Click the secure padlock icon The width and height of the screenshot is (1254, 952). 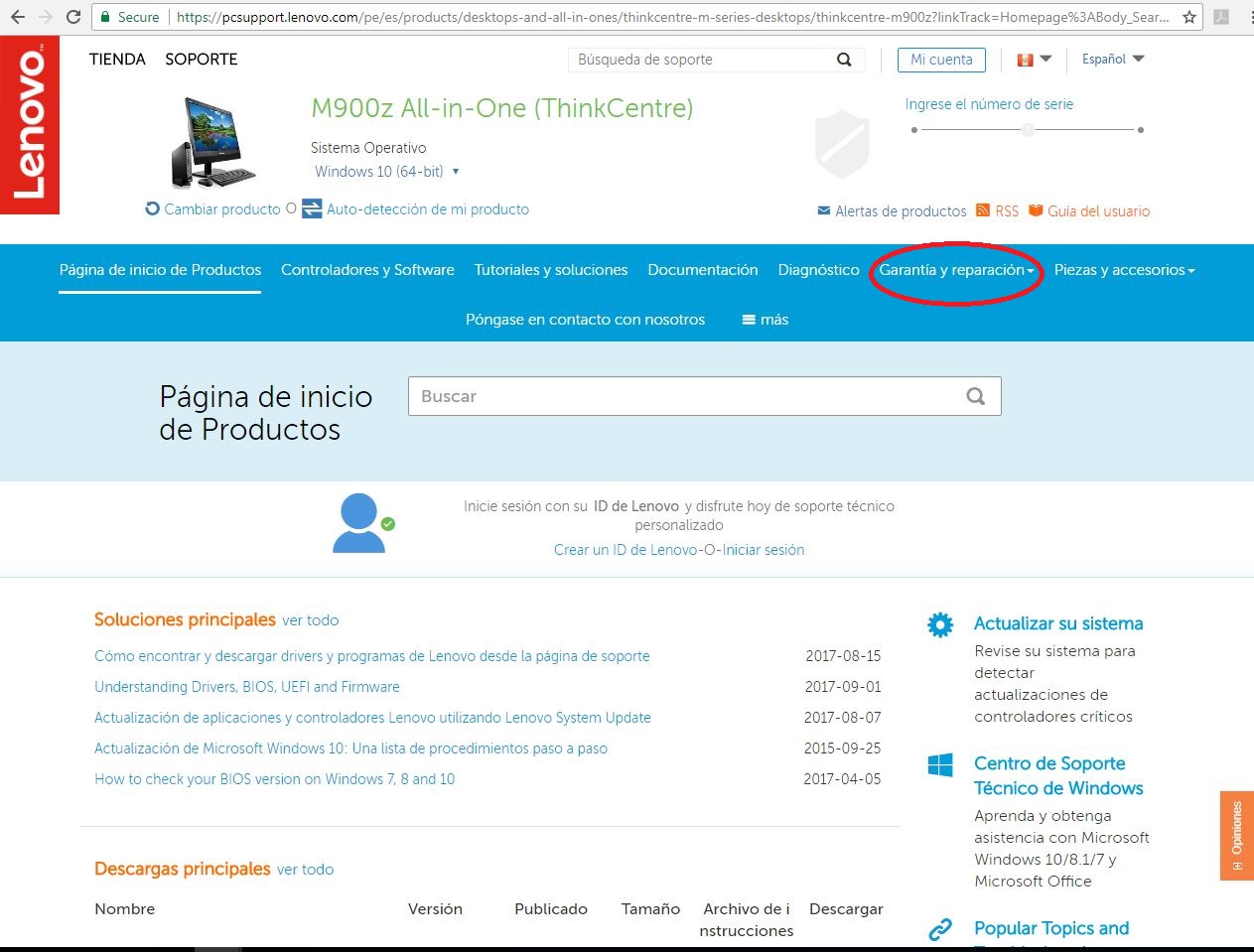105,17
